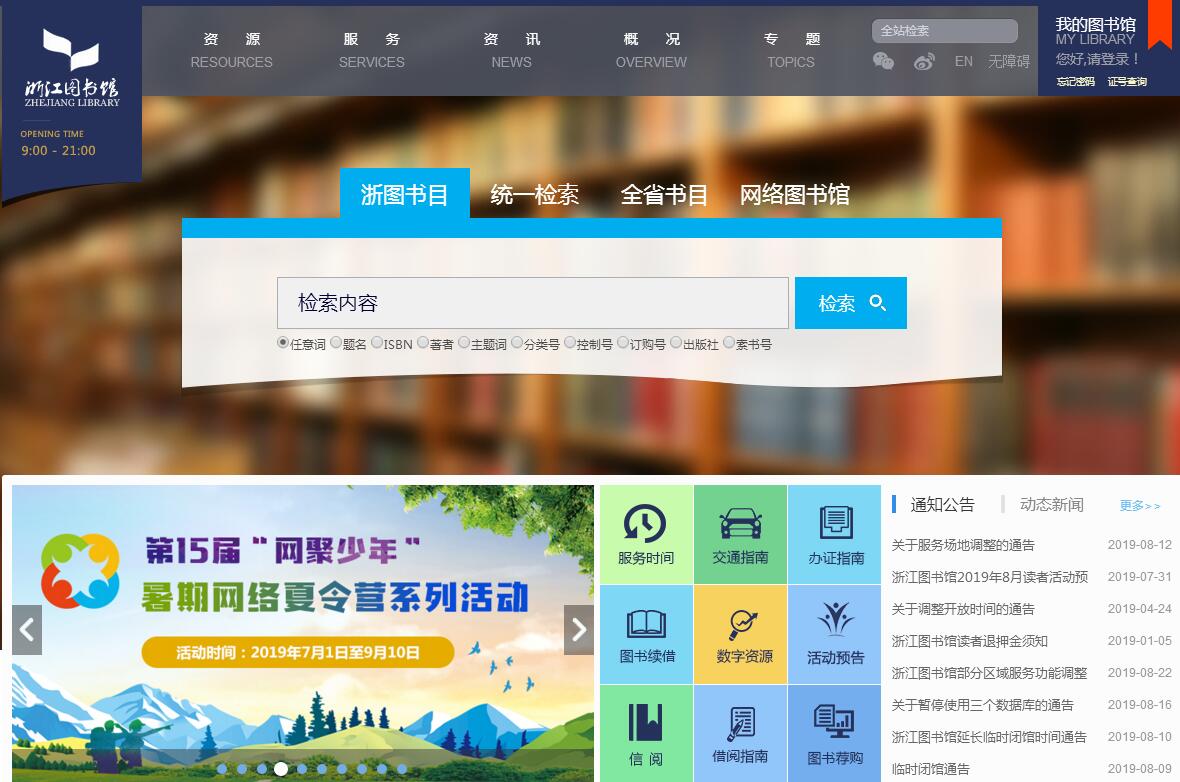Select the 题名 radio button
Screen dimensions: 1180x782
point(336,343)
